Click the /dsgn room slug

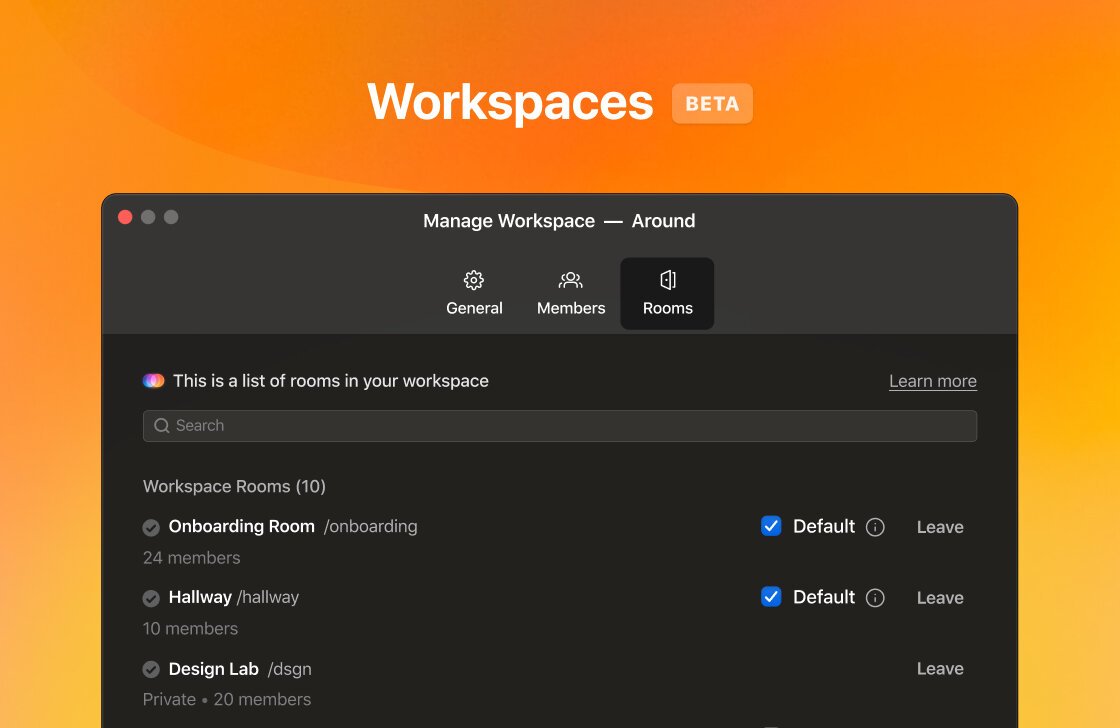point(289,669)
